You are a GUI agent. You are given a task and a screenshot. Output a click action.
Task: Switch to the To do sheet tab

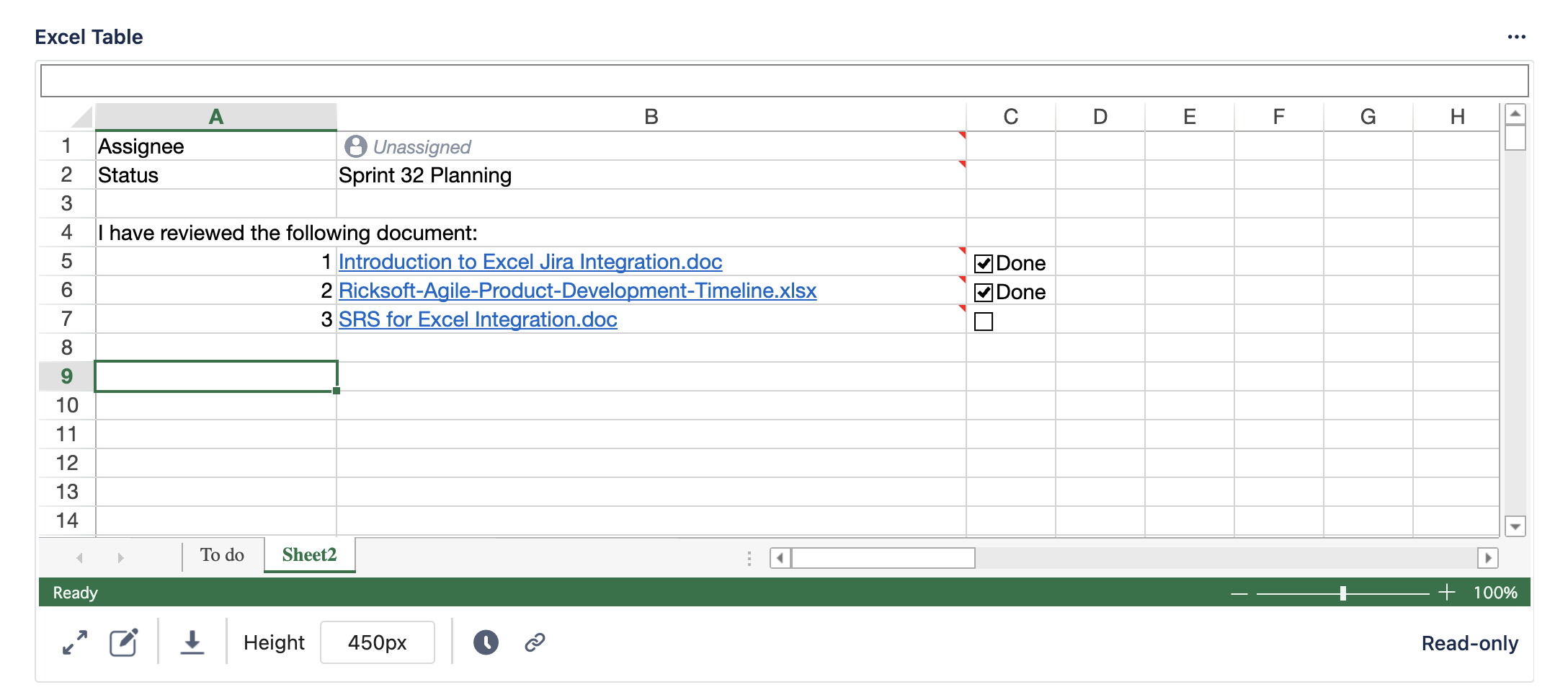pos(222,555)
